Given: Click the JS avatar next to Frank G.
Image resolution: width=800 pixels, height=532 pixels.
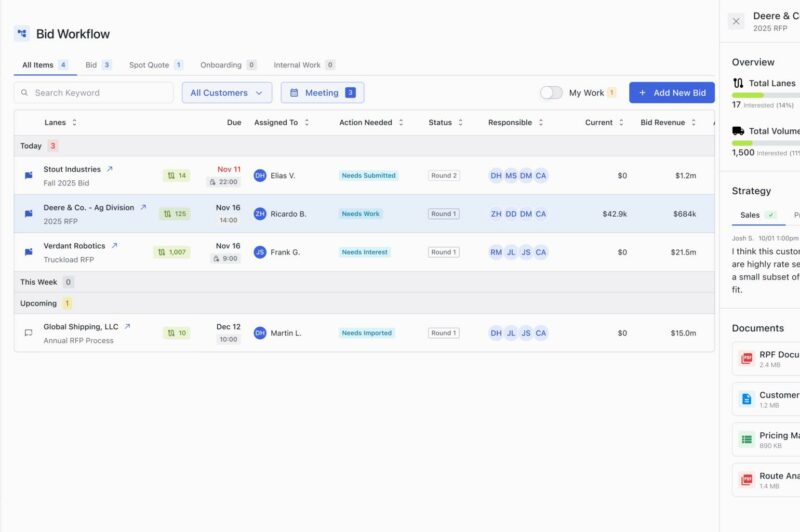Looking at the screenshot, I should tap(260, 252).
